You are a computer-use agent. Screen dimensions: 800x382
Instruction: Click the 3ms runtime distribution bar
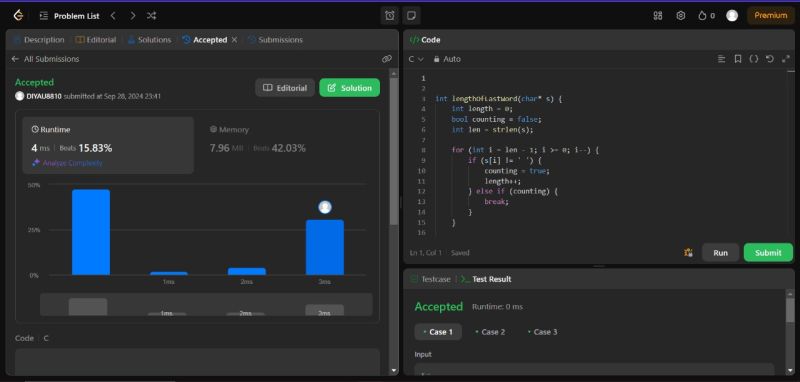click(x=324, y=247)
